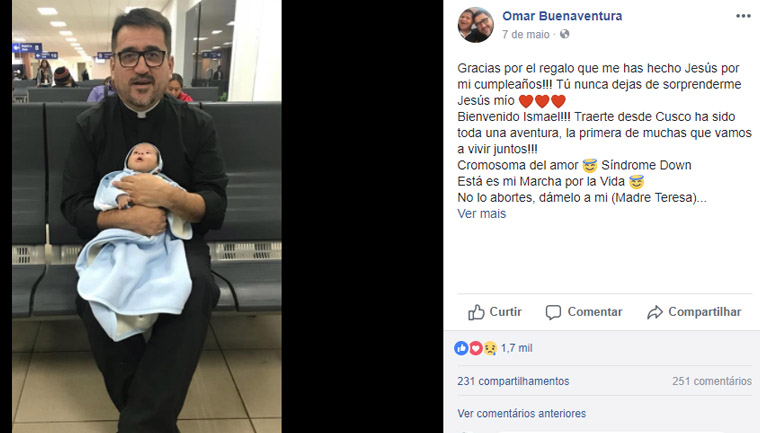
Task: Click the thumbs-up icon beside Curtir
Action: pos(476,312)
